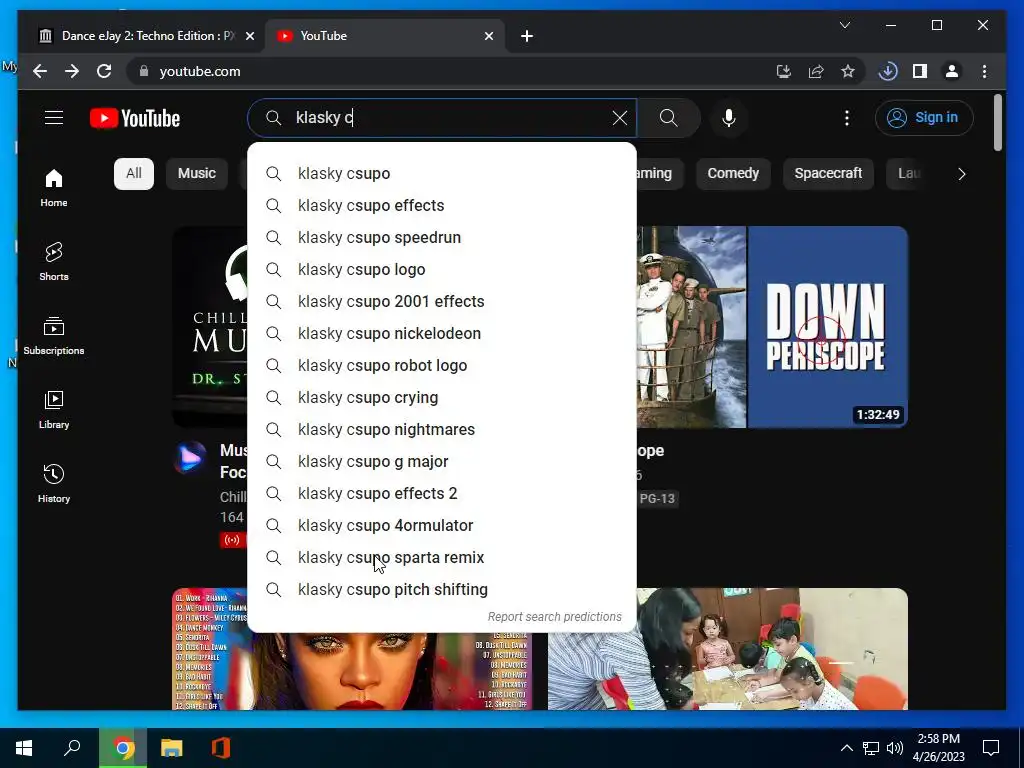This screenshot has height=768, width=1024.
Task: Select the All filter chip
Action: coord(134,174)
